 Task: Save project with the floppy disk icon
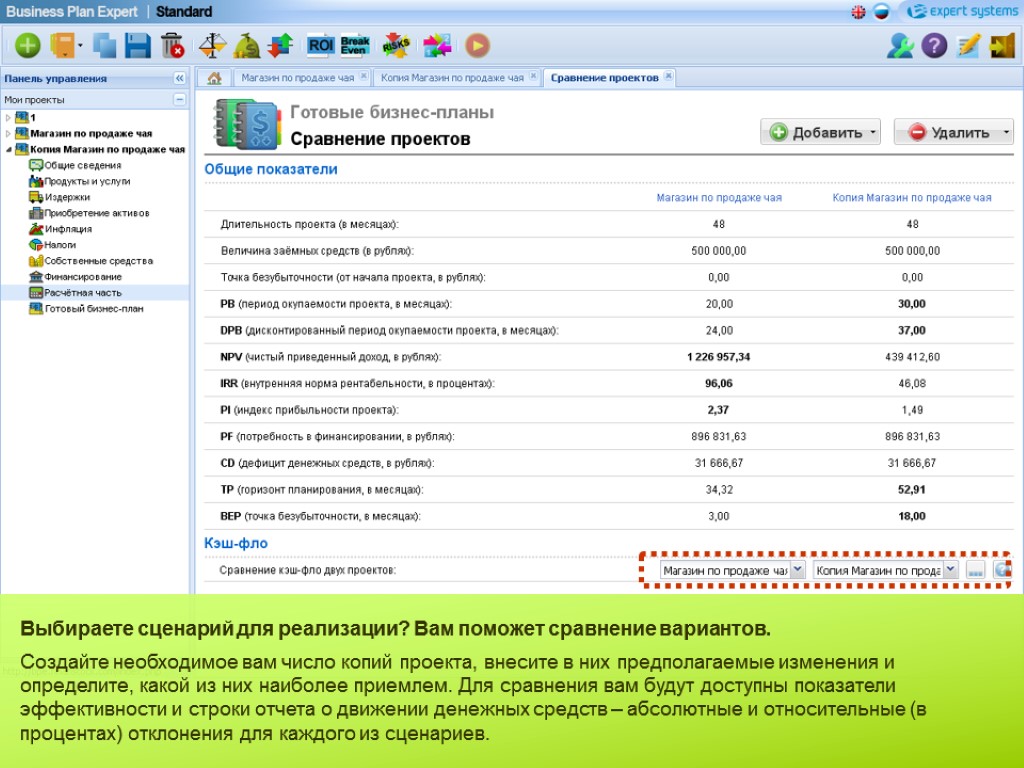pyautogui.click(x=138, y=46)
